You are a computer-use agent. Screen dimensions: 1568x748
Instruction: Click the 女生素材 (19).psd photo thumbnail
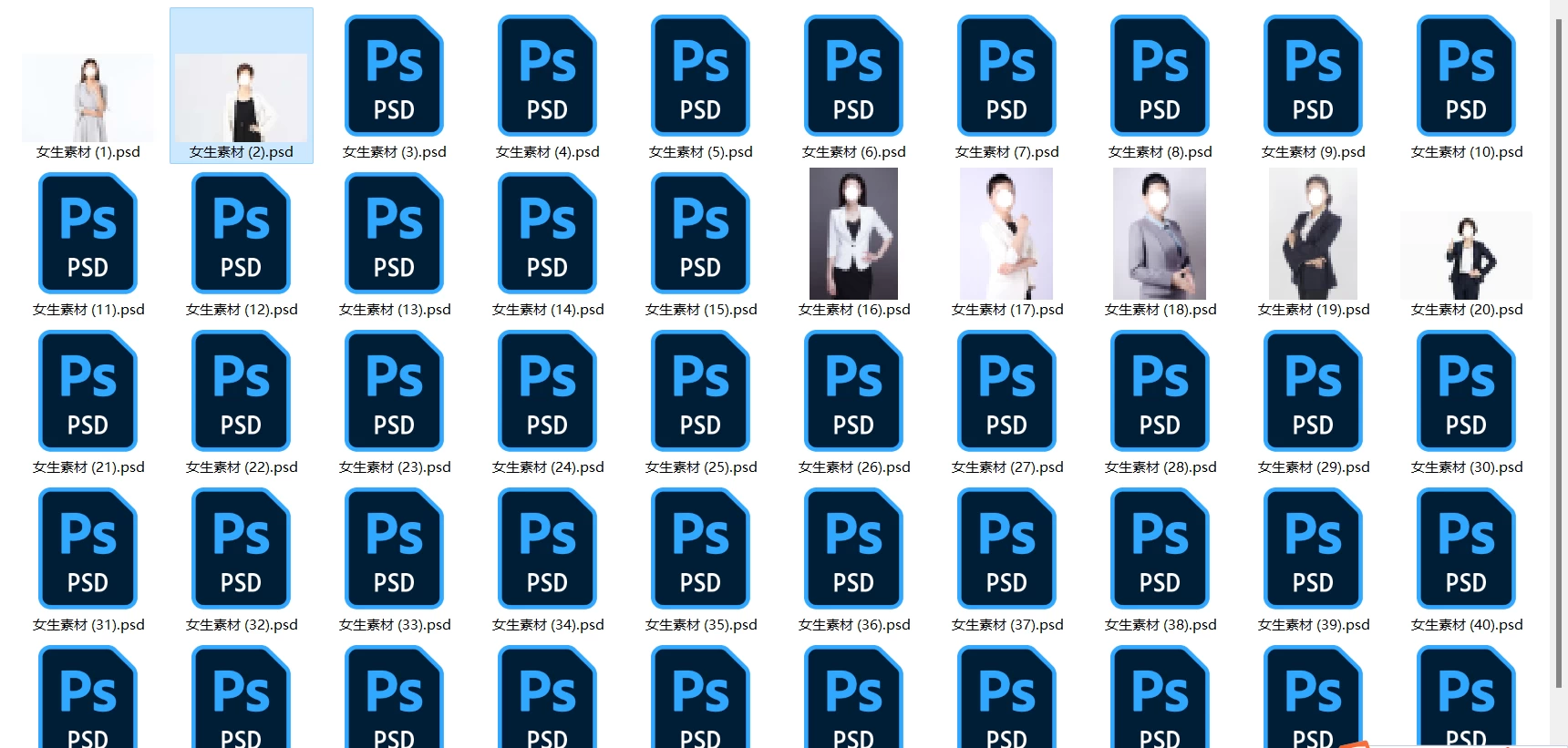1313,233
